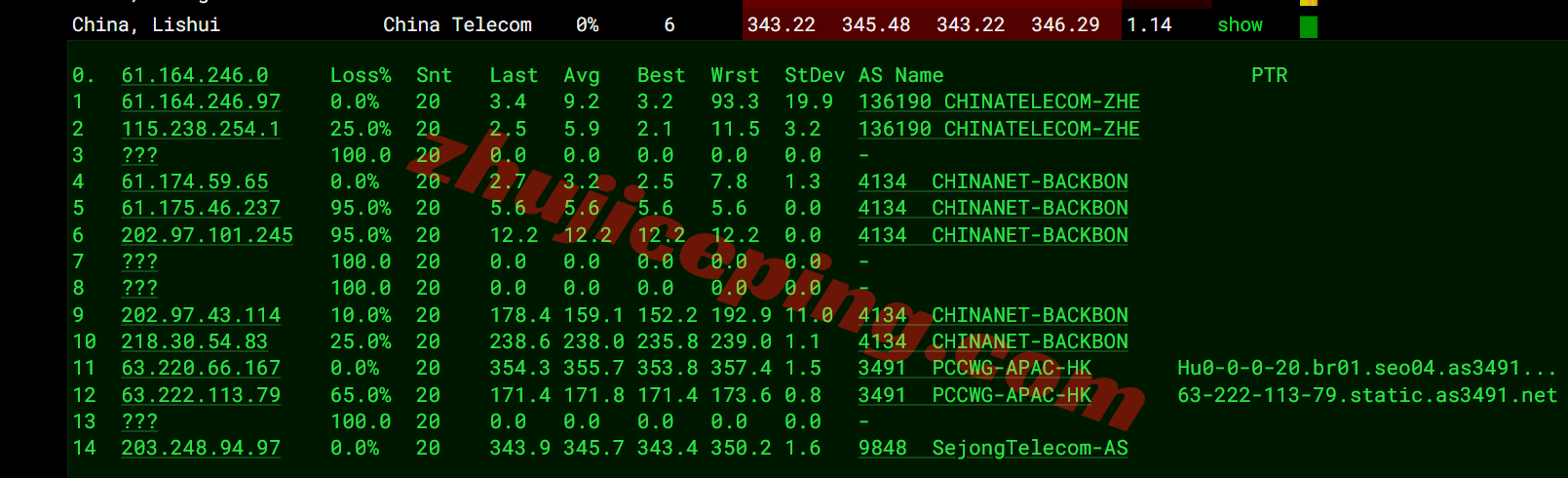Image resolution: width=1568 pixels, height=478 pixels.
Task: Open hop 4 IP 61.174.59.65
Action: pyautogui.click(x=195, y=181)
